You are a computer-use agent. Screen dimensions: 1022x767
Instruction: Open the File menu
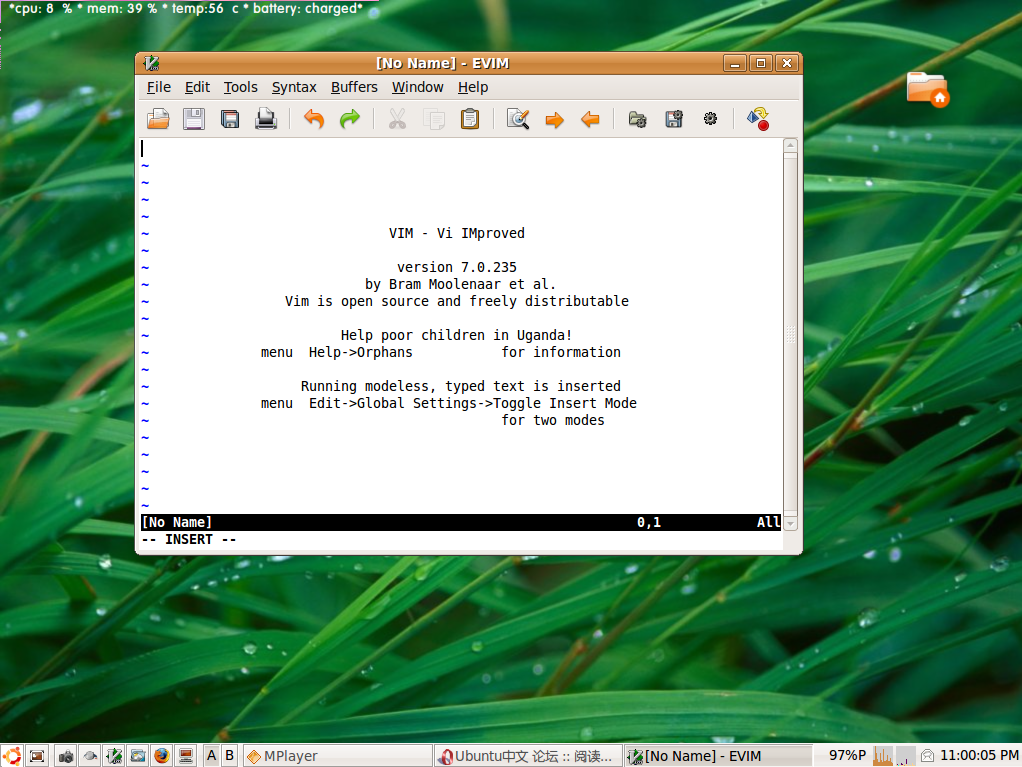click(x=158, y=87)
